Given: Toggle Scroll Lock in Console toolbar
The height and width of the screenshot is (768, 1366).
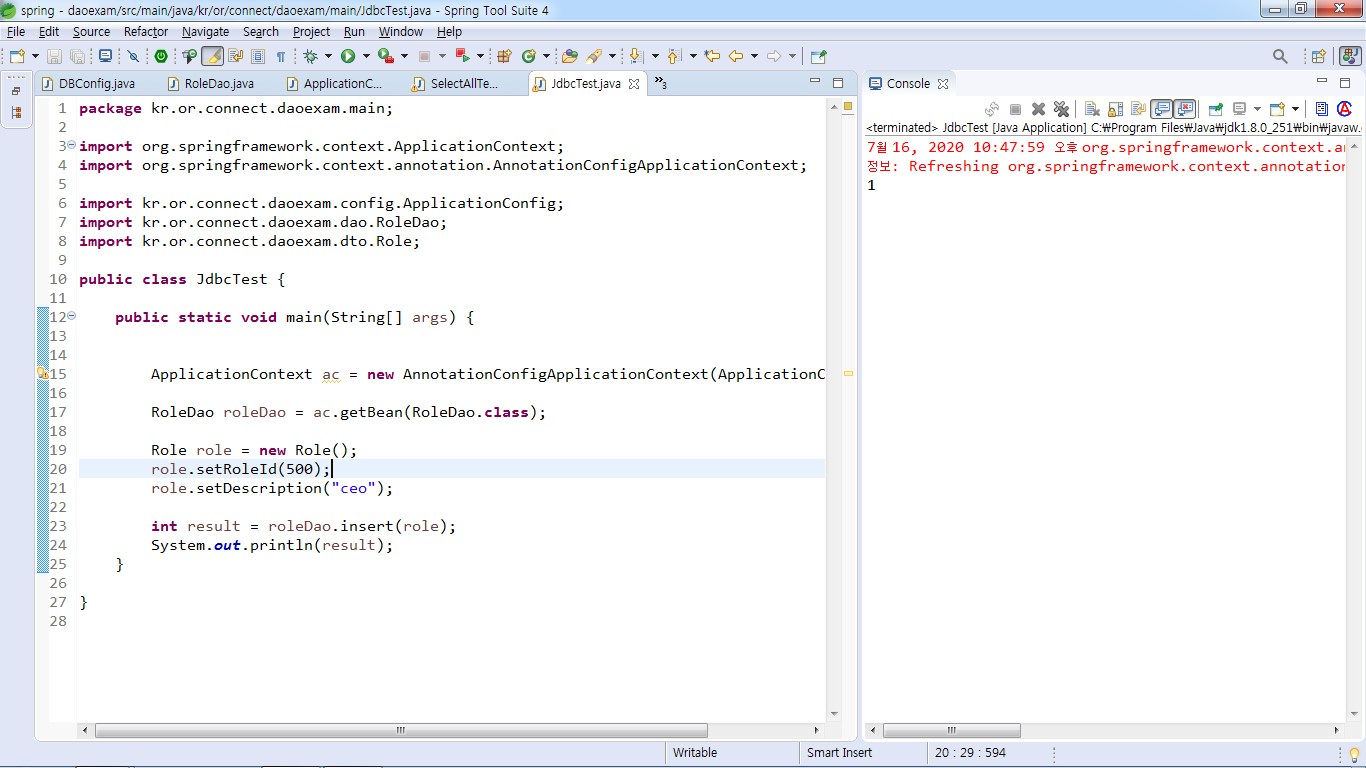Looking at the screenshot, I should coord(1115,109).
